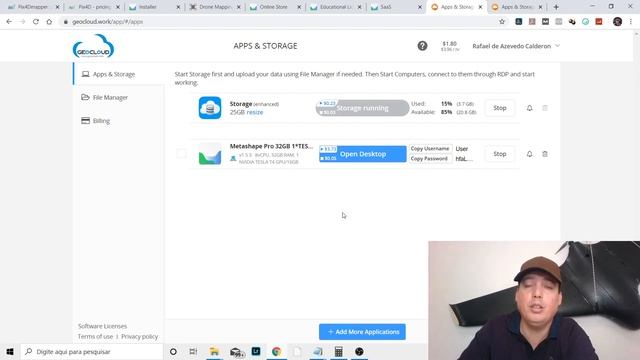
Task: Delete Metashape Pro with trash icon
Action: pos(545,154)
